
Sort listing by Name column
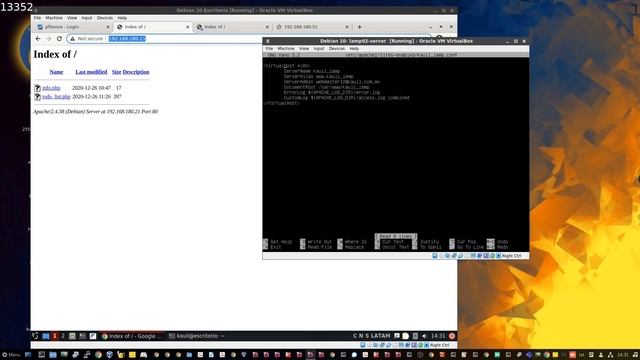coord(56,72)
